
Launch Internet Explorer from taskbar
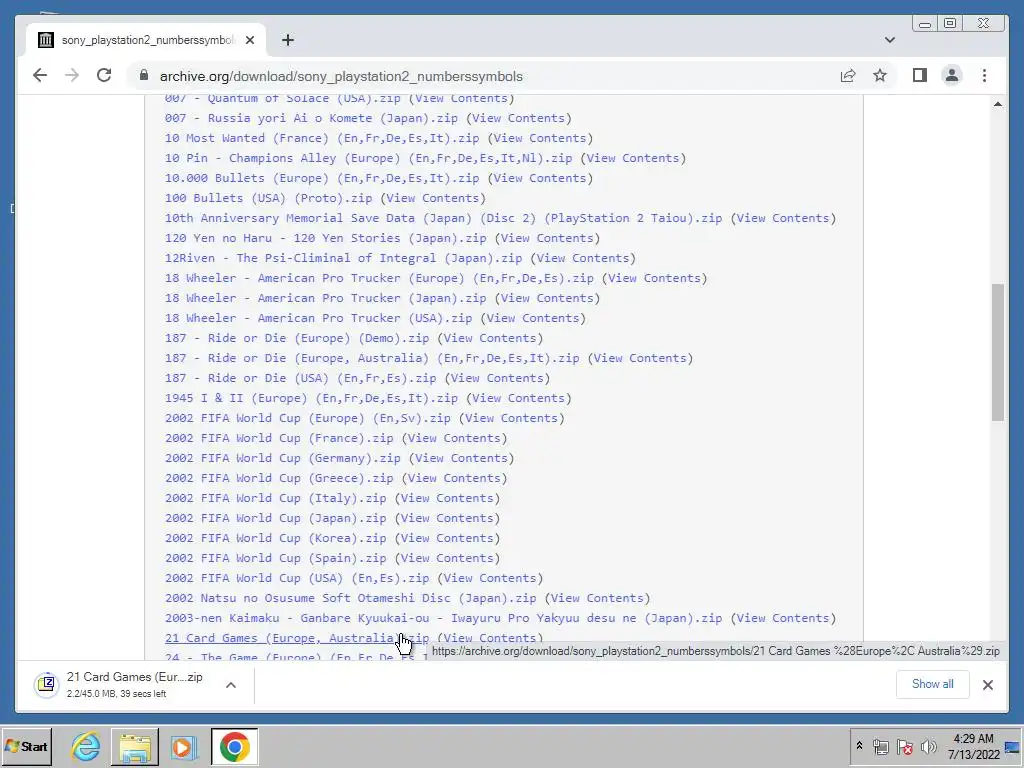click(x=86, y=746)
